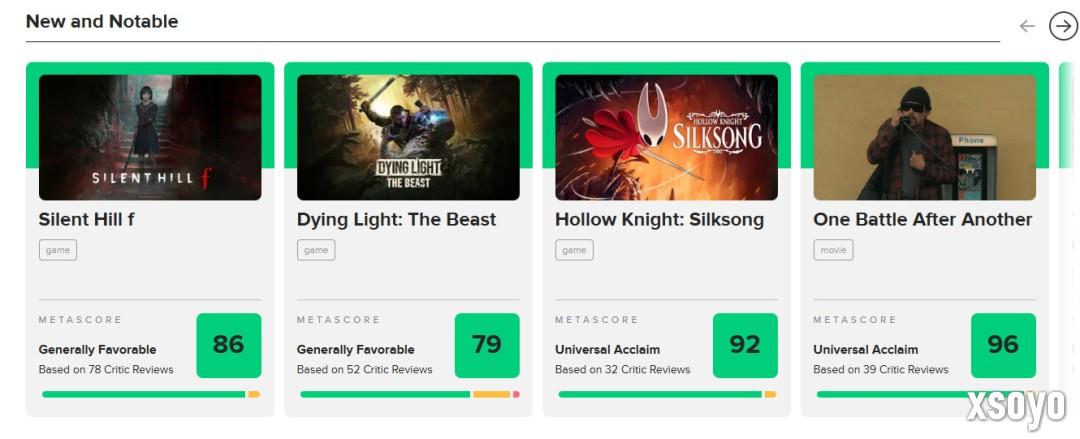Click the Hollow Knight: Silksong title link
The width and height of the screenshot is (1080, 439).
click(x=659, y=219)
